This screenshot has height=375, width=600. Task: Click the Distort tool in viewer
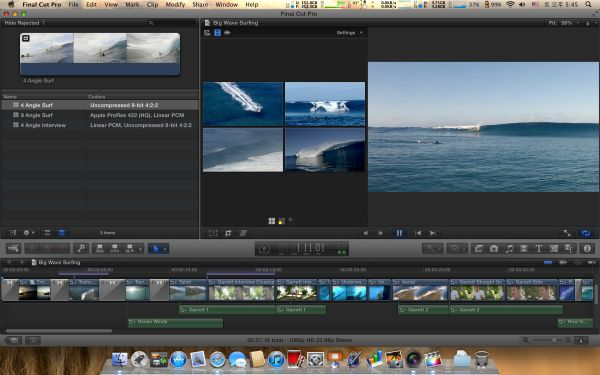(243, 233)
